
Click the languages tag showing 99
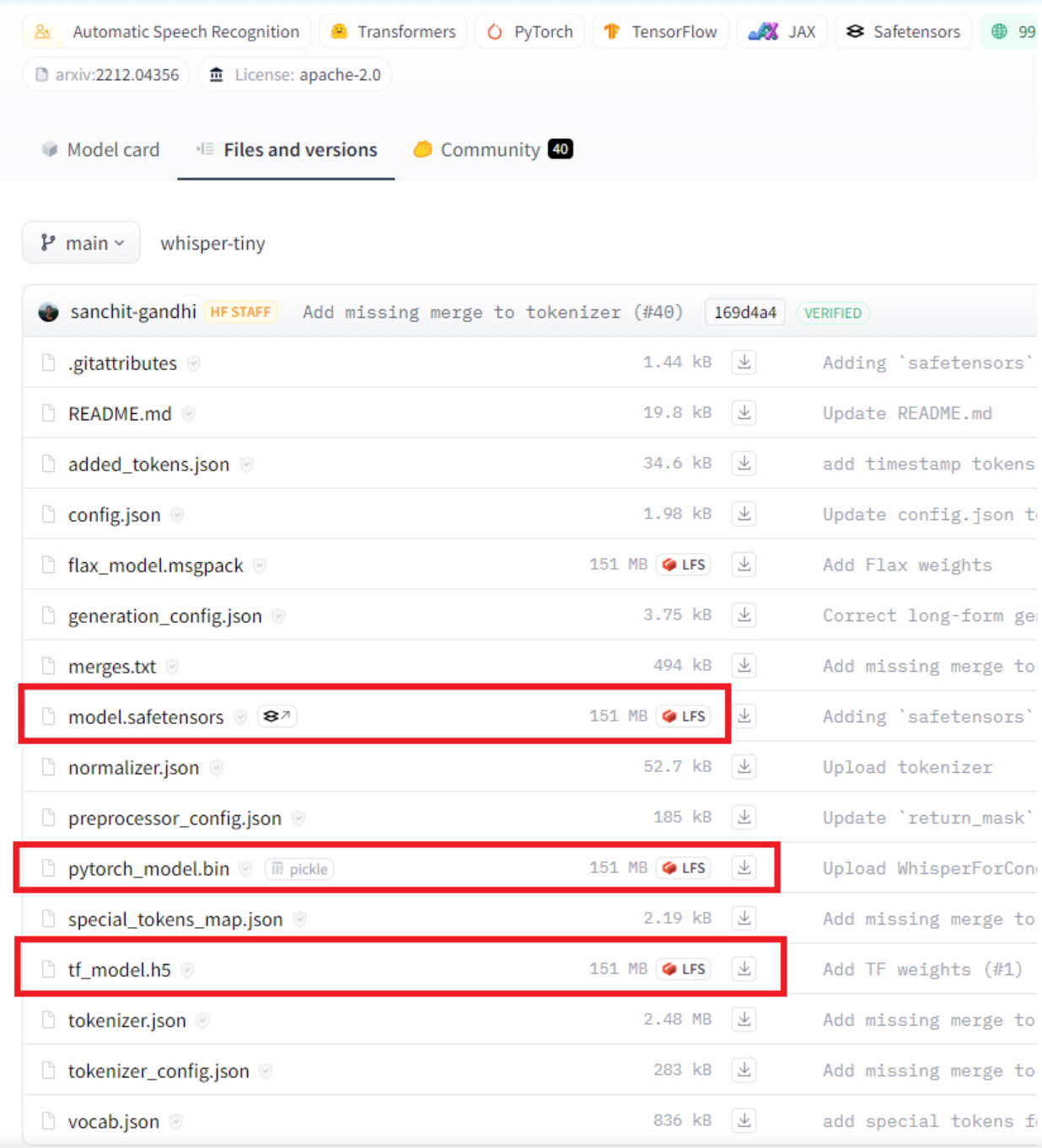(x=1011, y=32)
